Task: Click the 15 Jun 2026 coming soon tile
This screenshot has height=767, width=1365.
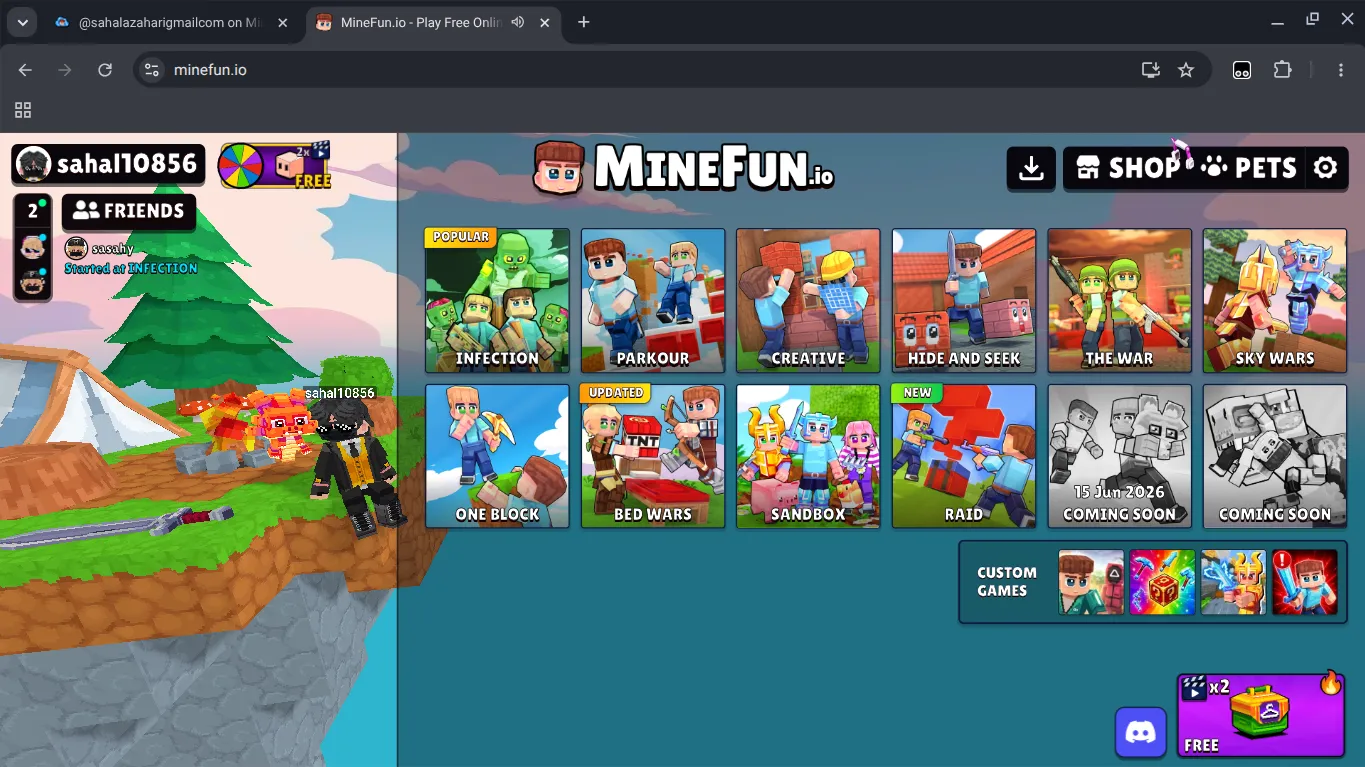Action: click(x=1120, y=456)
